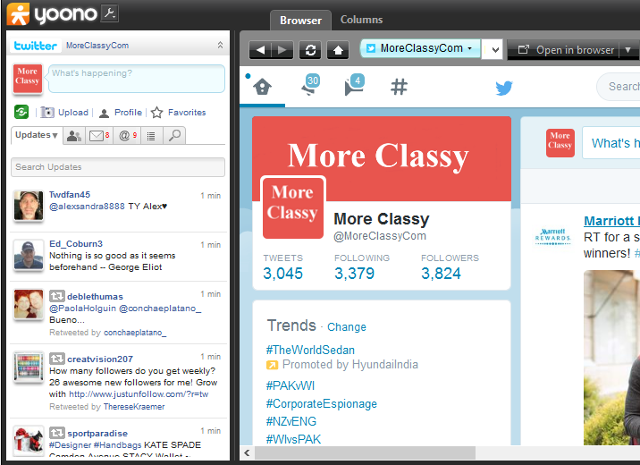The image size is (640, 465).
Task: Click the FOLLOWERS count 3,824
Action: pyautogui.click(x=441, y=273)
